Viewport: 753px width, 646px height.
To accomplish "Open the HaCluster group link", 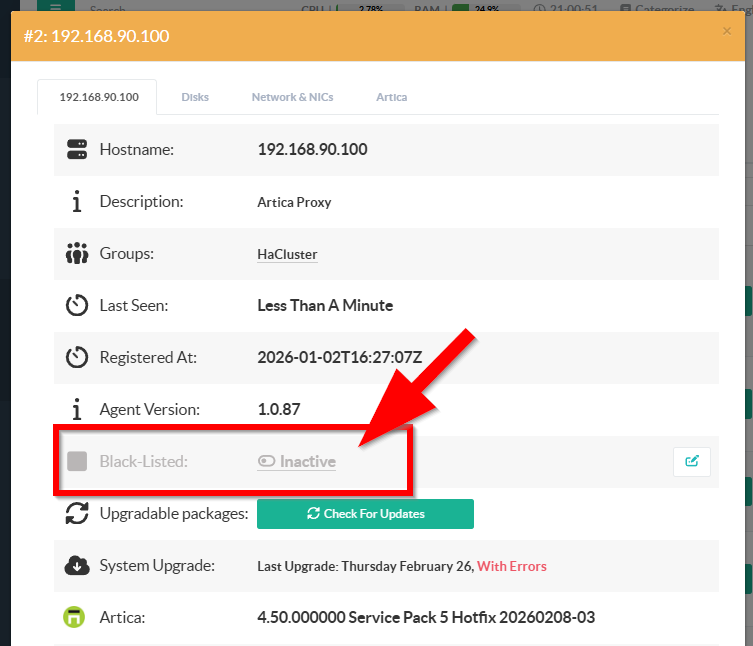I will 287,254.
